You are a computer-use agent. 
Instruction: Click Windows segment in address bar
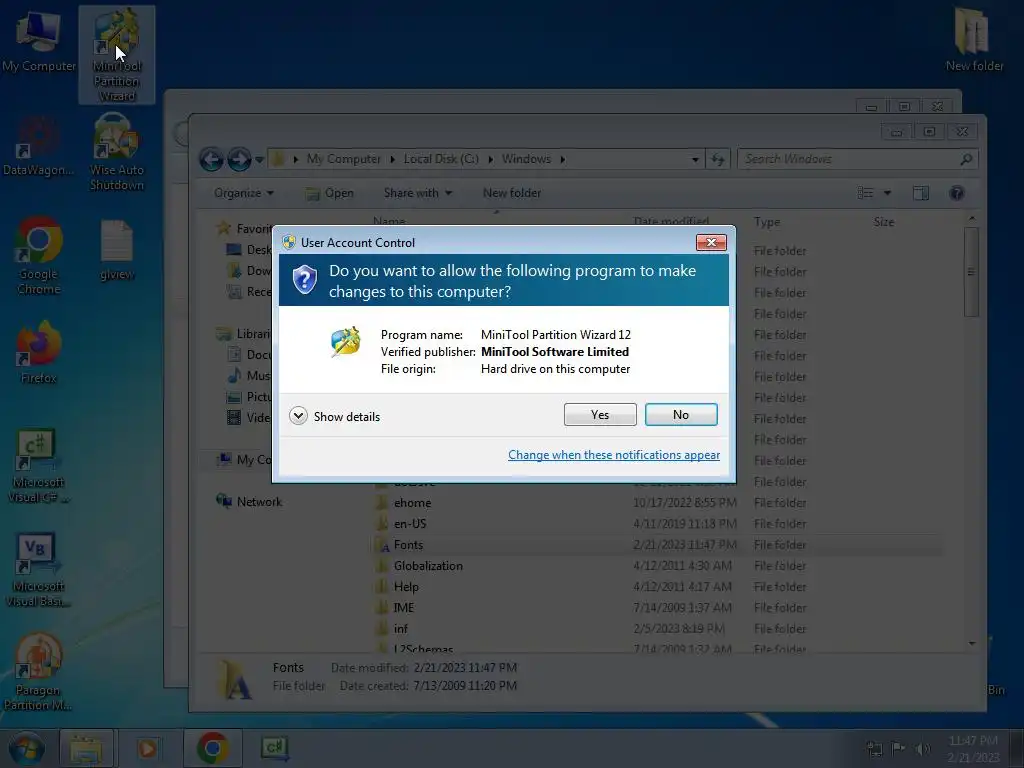pos(526,159)
